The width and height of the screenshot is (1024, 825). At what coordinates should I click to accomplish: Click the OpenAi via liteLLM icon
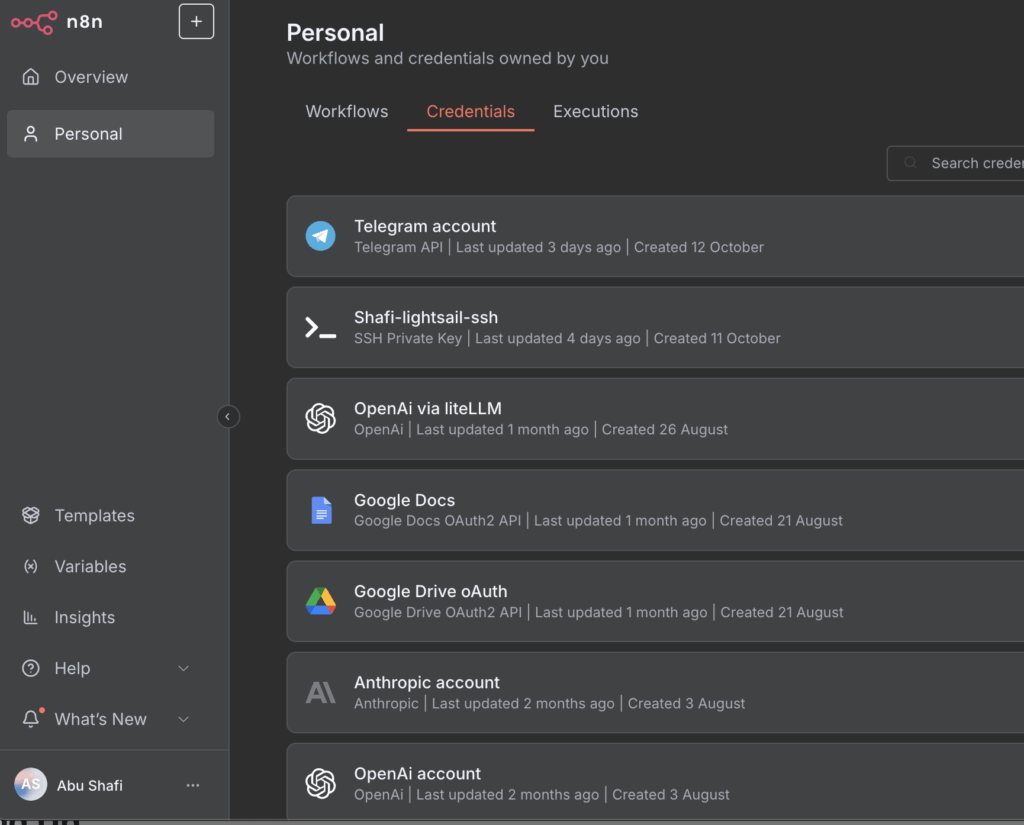point(320,419)
